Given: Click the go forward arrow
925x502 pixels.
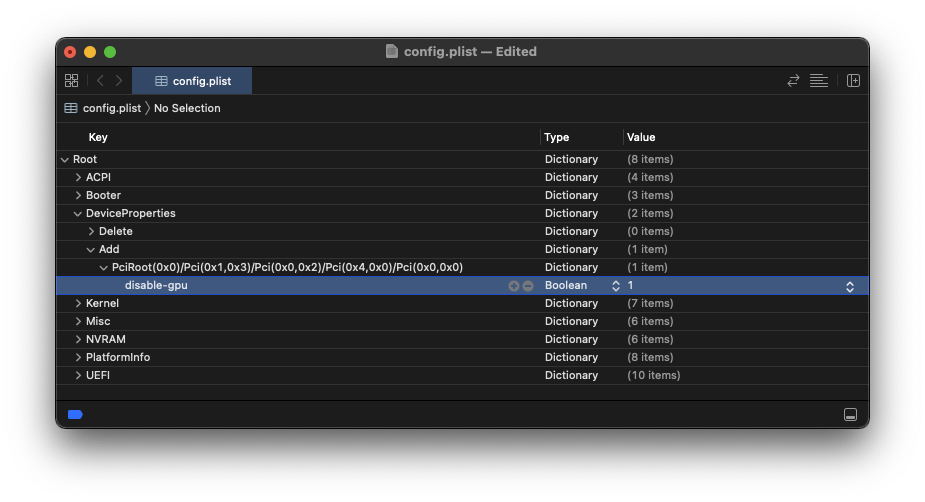Looking at the screenshot, I should 119,81.
